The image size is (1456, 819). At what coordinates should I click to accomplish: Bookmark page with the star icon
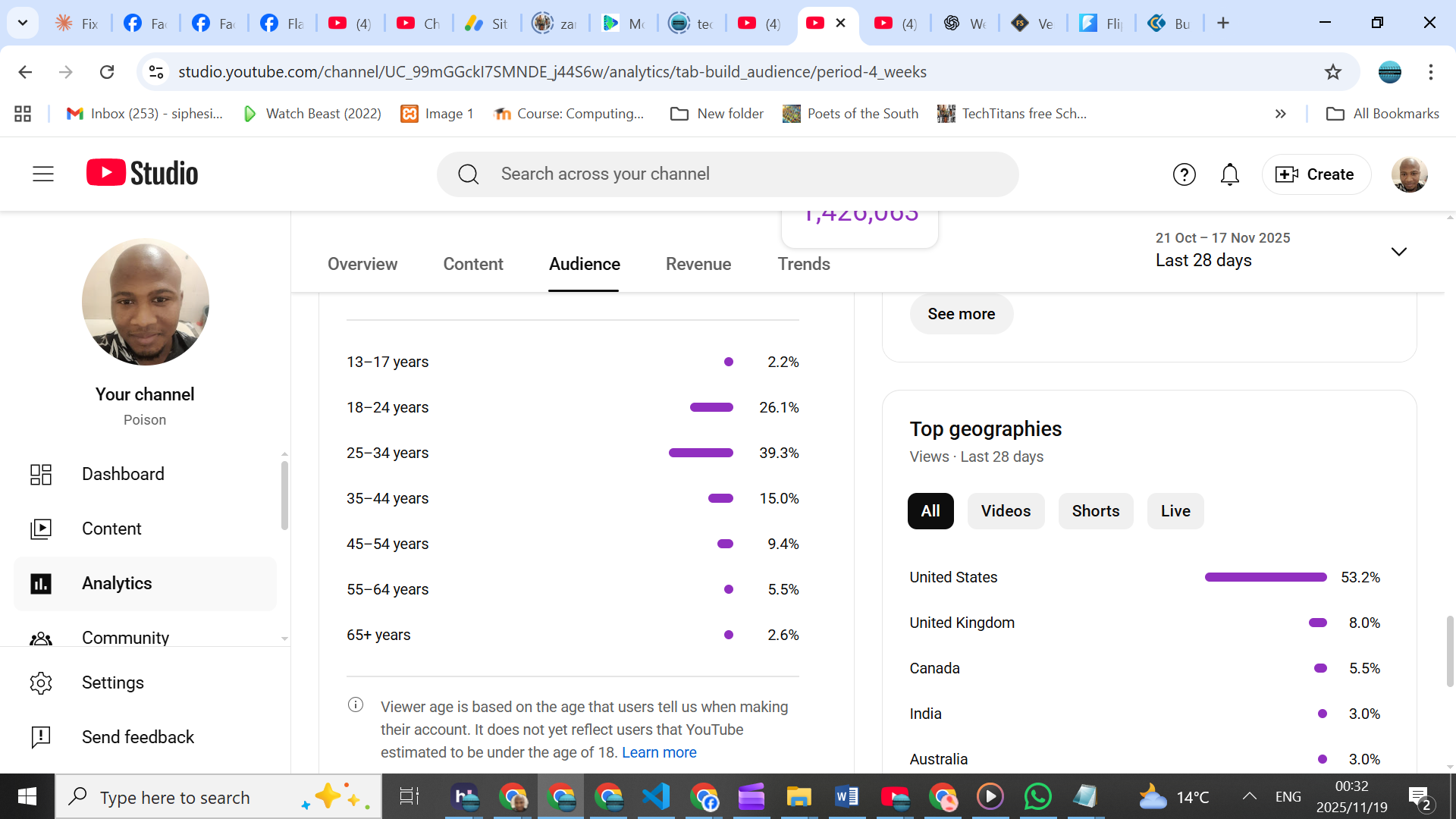coord(1332,72)
